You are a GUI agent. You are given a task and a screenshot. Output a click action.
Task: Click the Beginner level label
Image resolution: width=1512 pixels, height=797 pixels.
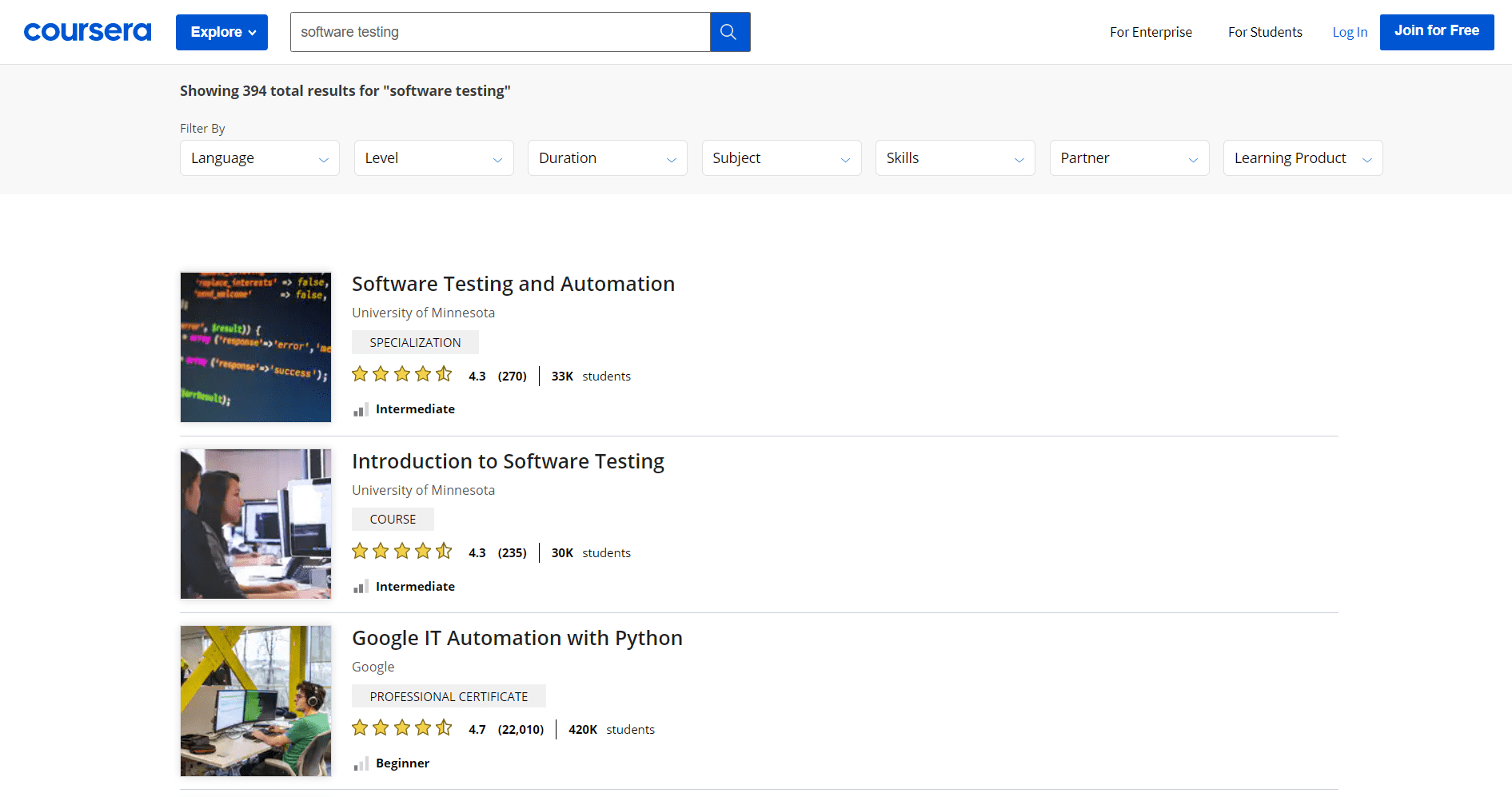pos(402,763)
